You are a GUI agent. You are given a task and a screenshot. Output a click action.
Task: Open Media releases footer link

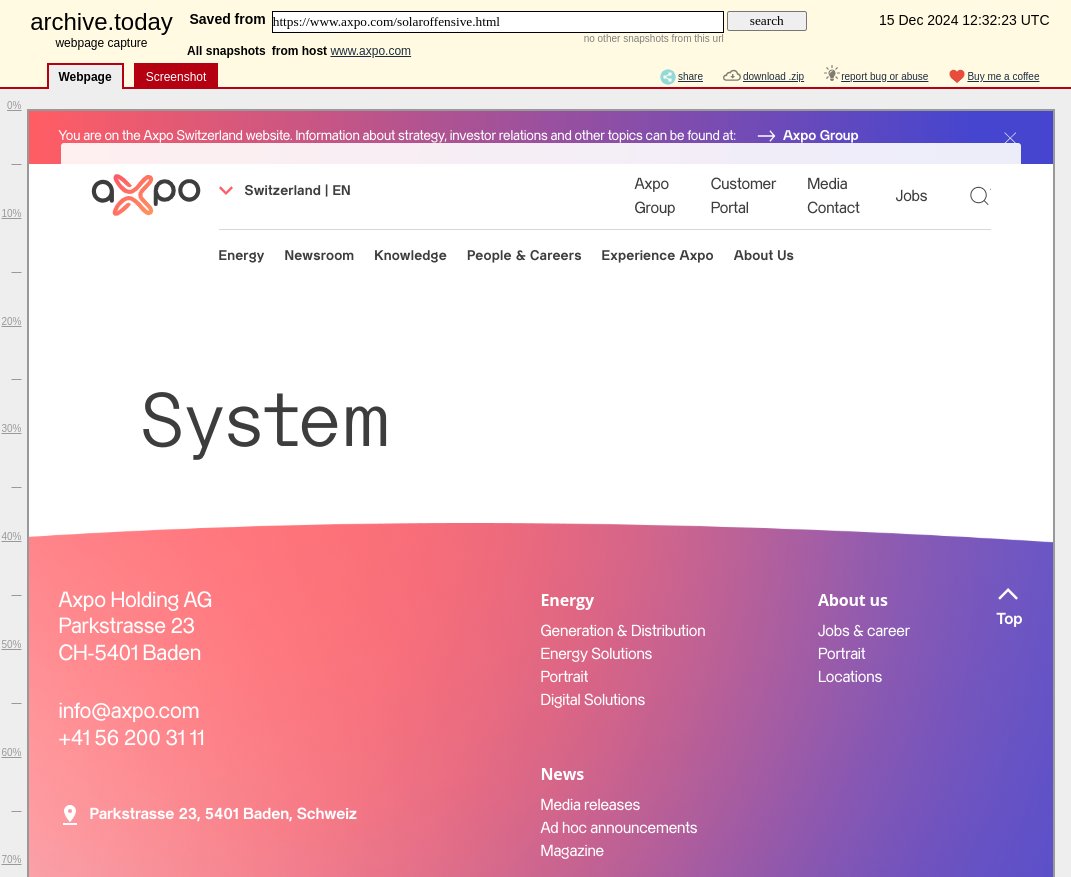[590, 805]
